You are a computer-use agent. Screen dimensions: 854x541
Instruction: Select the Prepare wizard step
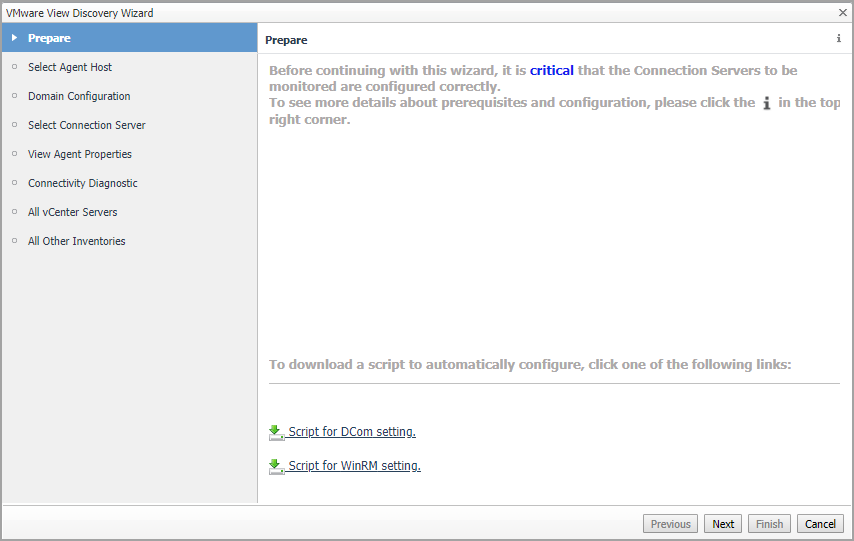[50, 38]
